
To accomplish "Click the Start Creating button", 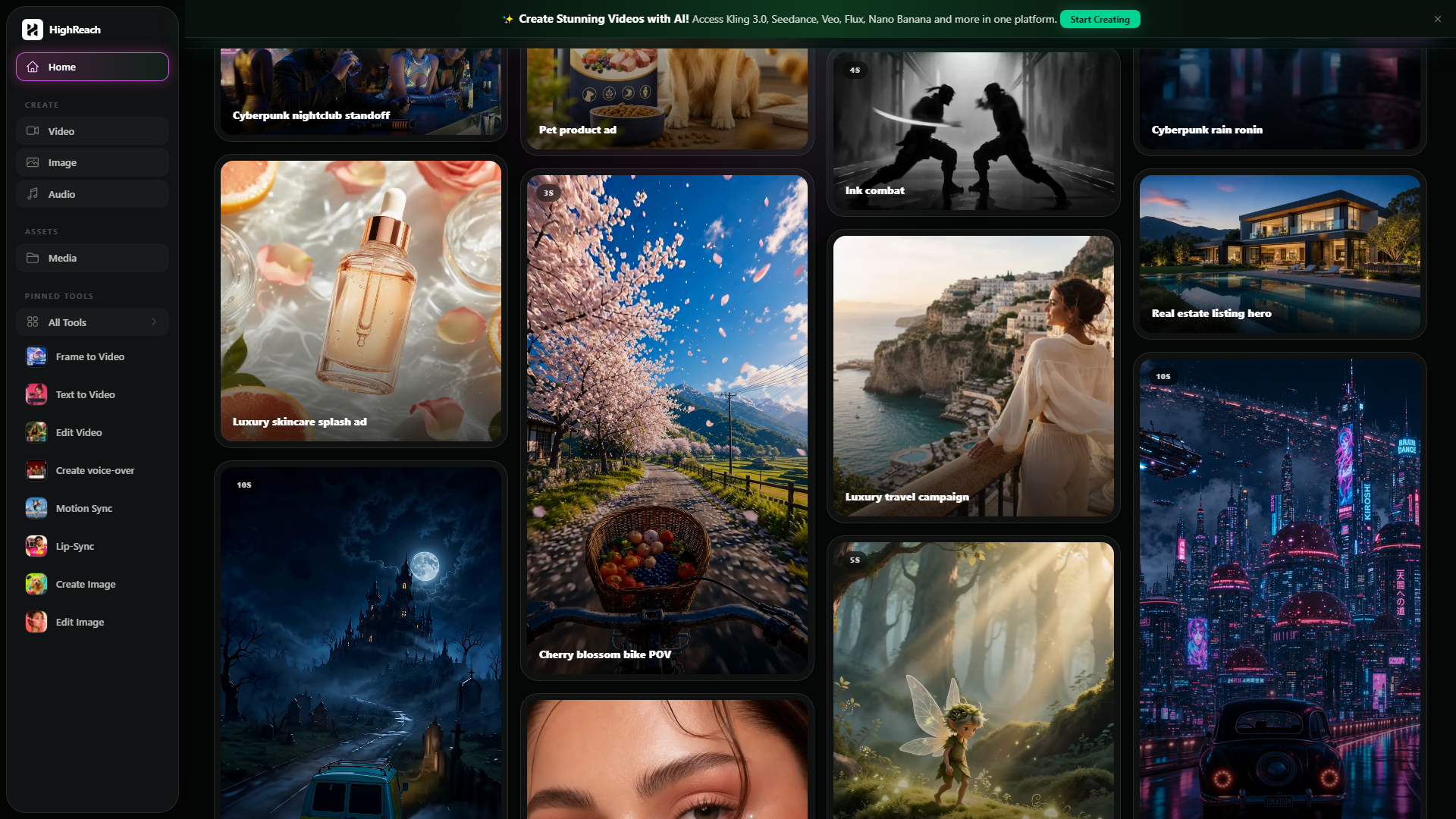I will [x=1100, y=19].
